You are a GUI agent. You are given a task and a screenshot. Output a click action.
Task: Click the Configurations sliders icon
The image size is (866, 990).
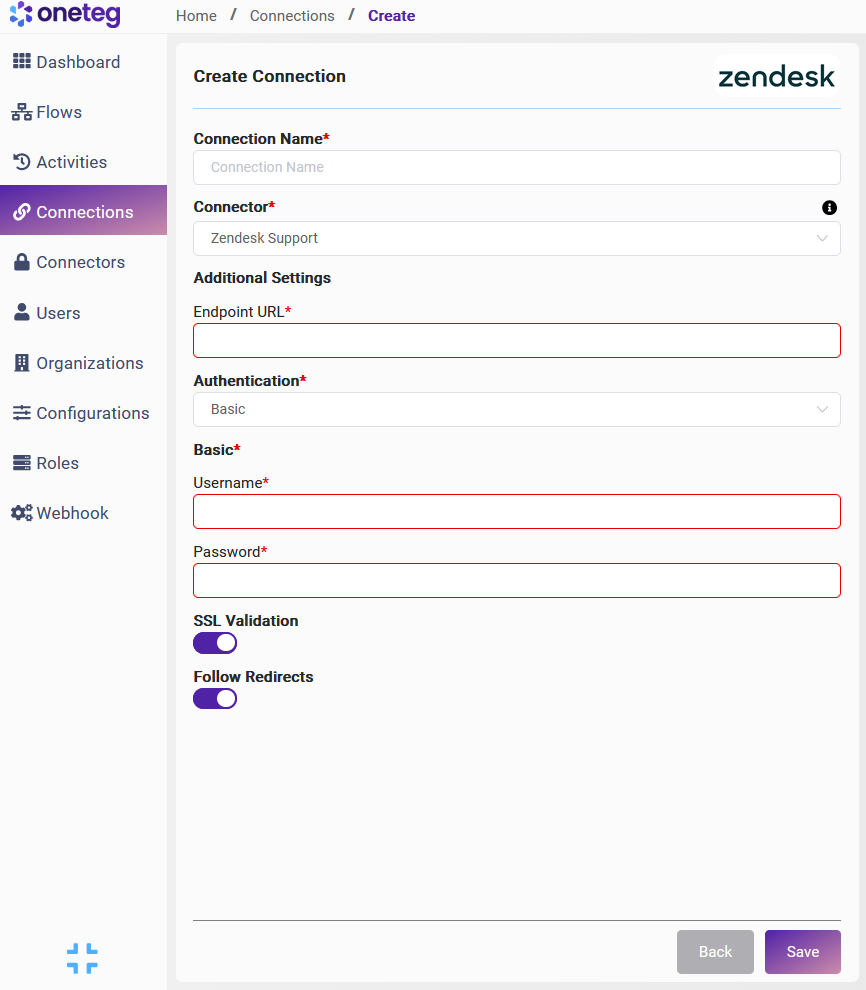point(21,413)
